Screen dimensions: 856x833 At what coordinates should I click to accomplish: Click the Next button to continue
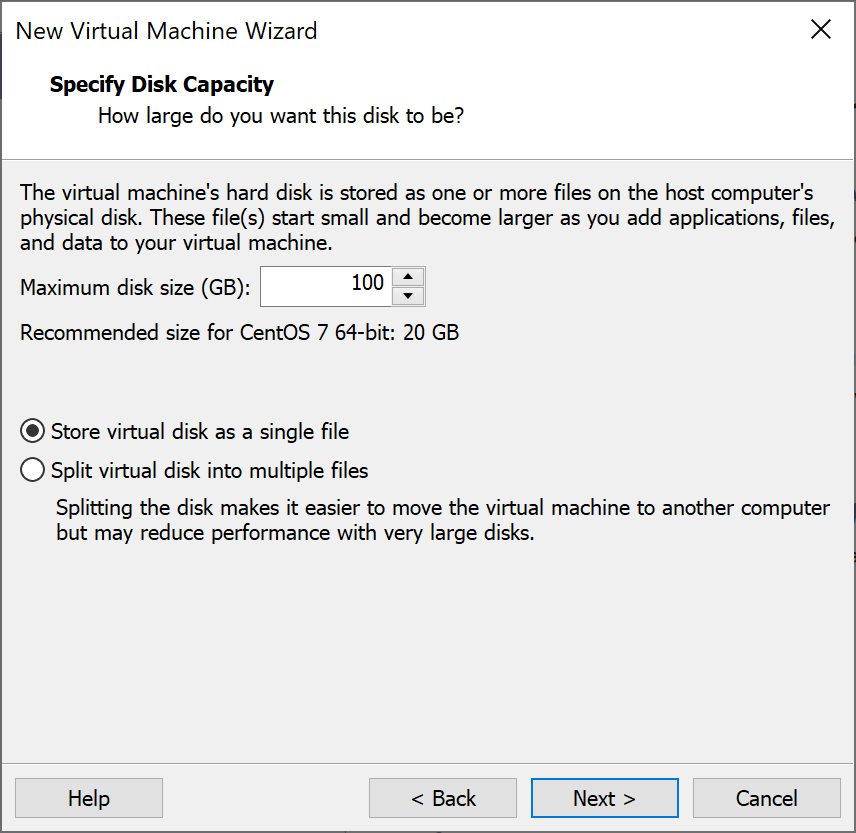(x=604, y=798)
